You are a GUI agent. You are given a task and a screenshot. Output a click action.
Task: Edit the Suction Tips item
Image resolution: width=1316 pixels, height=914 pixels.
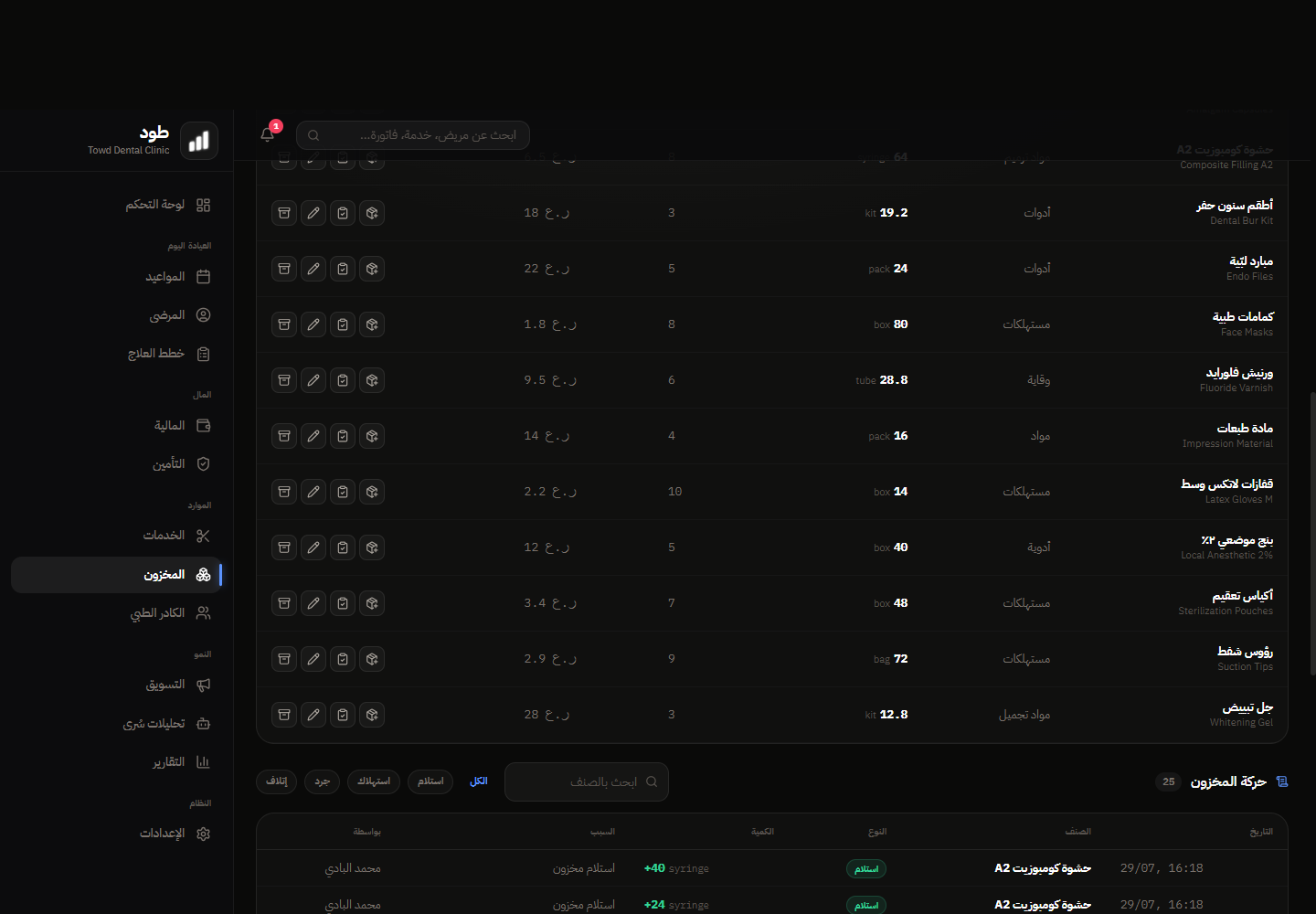coord(313,659)
